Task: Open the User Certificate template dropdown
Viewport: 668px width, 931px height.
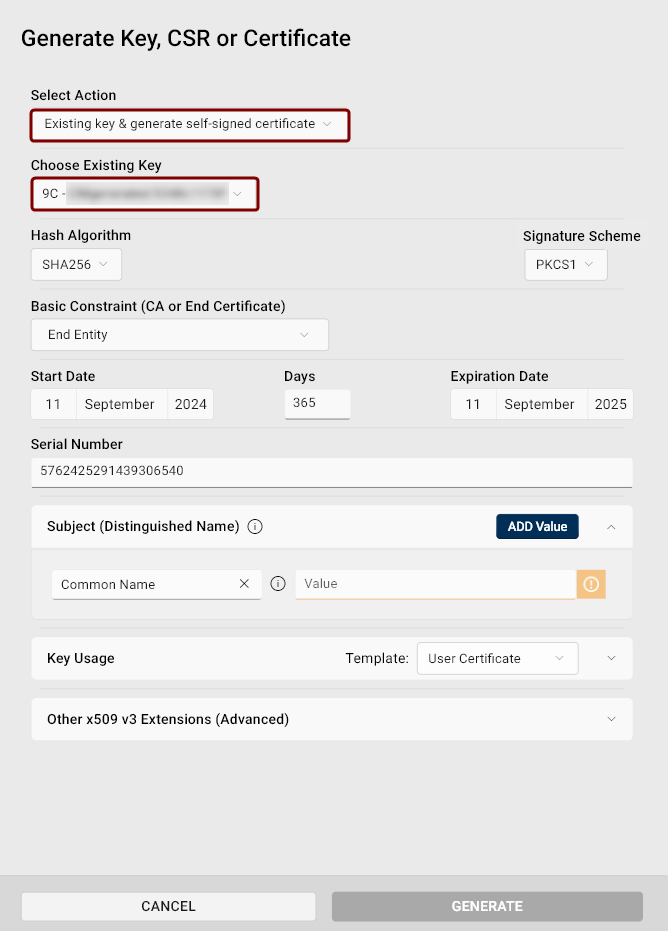Action: (496, 659)
